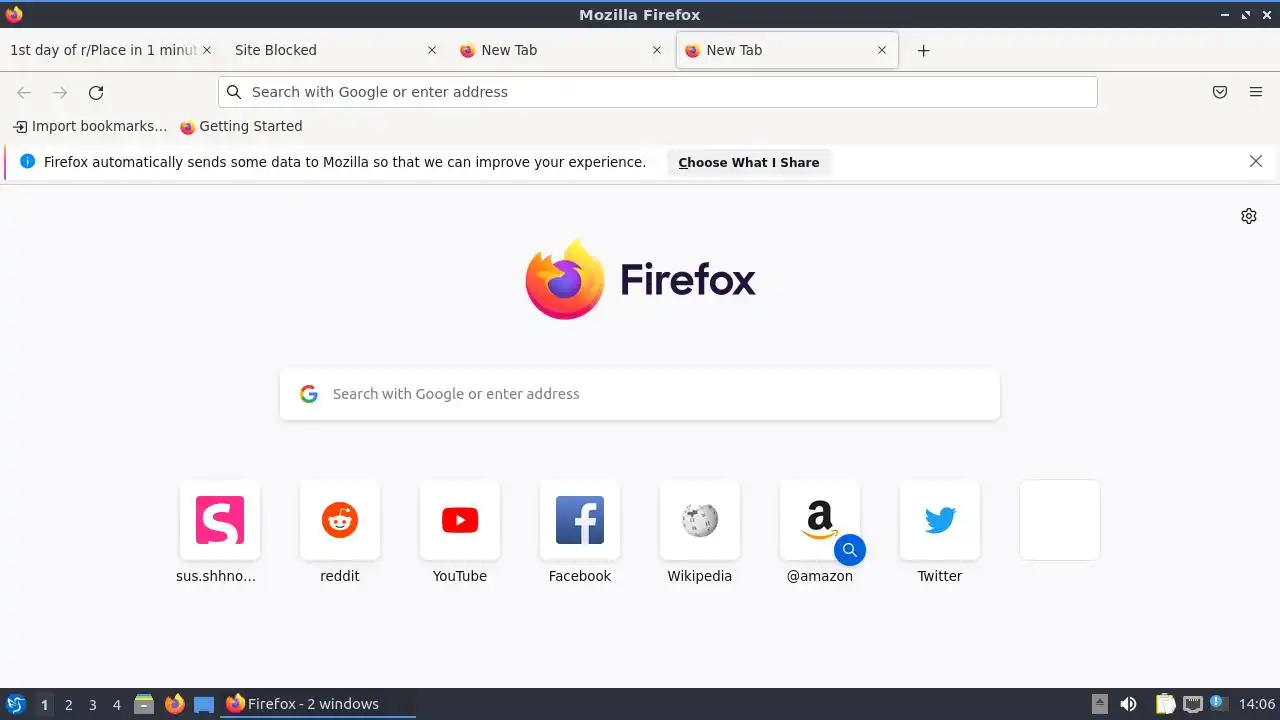Click the info icon in notification bar

tap(27, 161)
